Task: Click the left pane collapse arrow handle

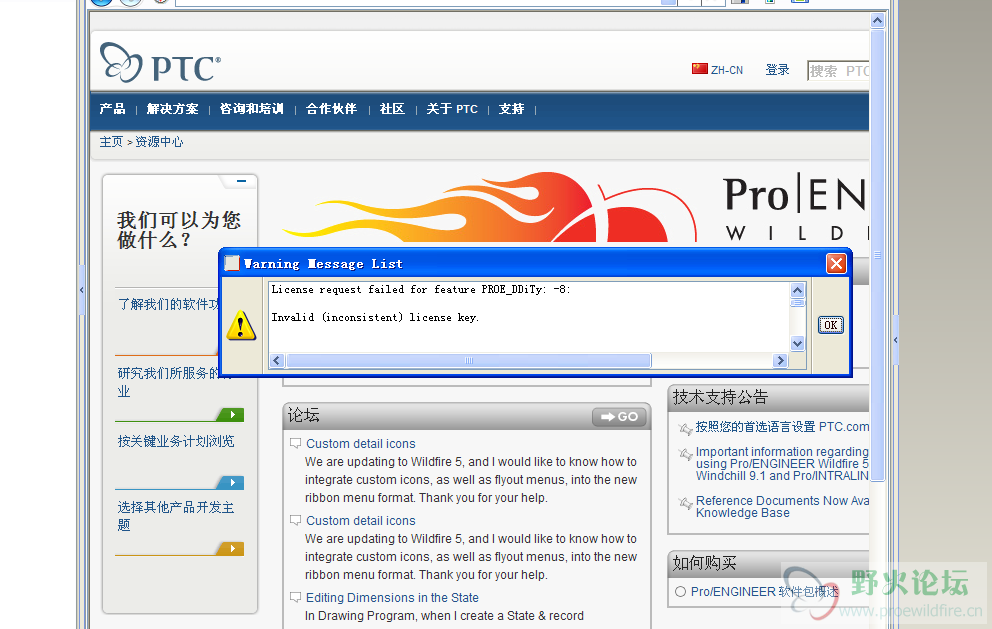Action: (82, 290)
